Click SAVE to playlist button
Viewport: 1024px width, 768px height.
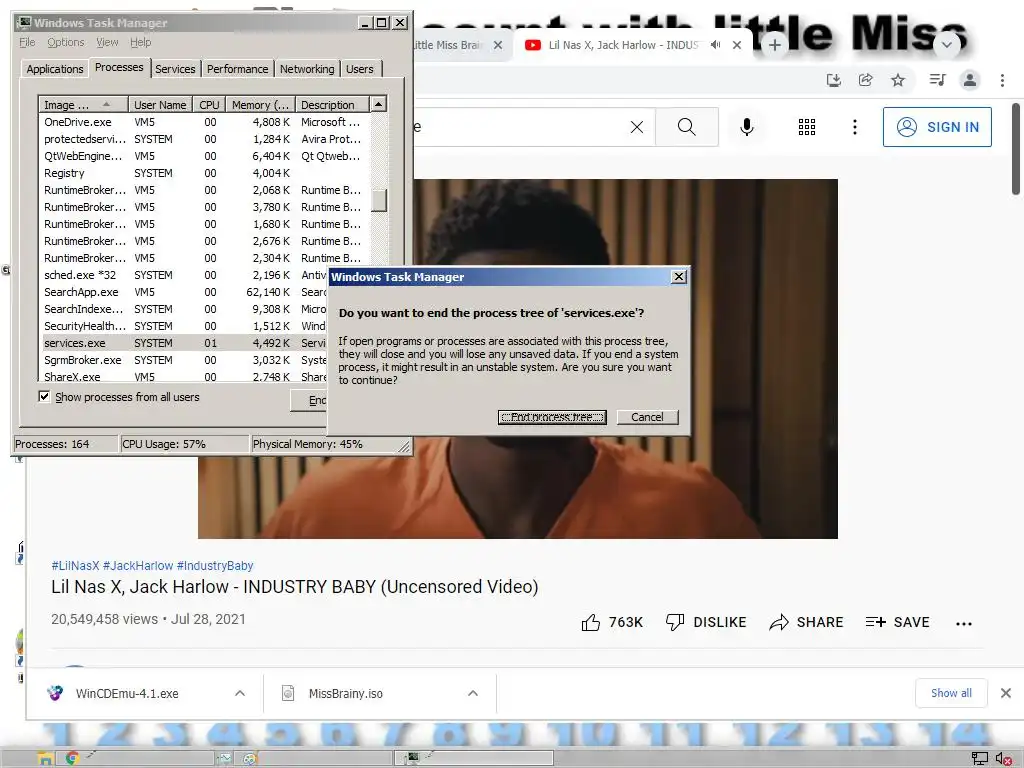897,622
